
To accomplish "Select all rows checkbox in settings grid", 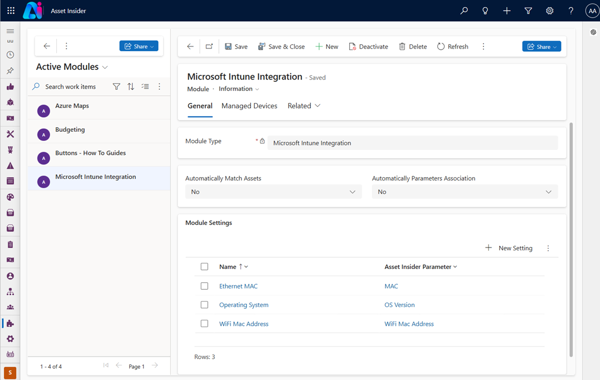I will coord(204,266).
